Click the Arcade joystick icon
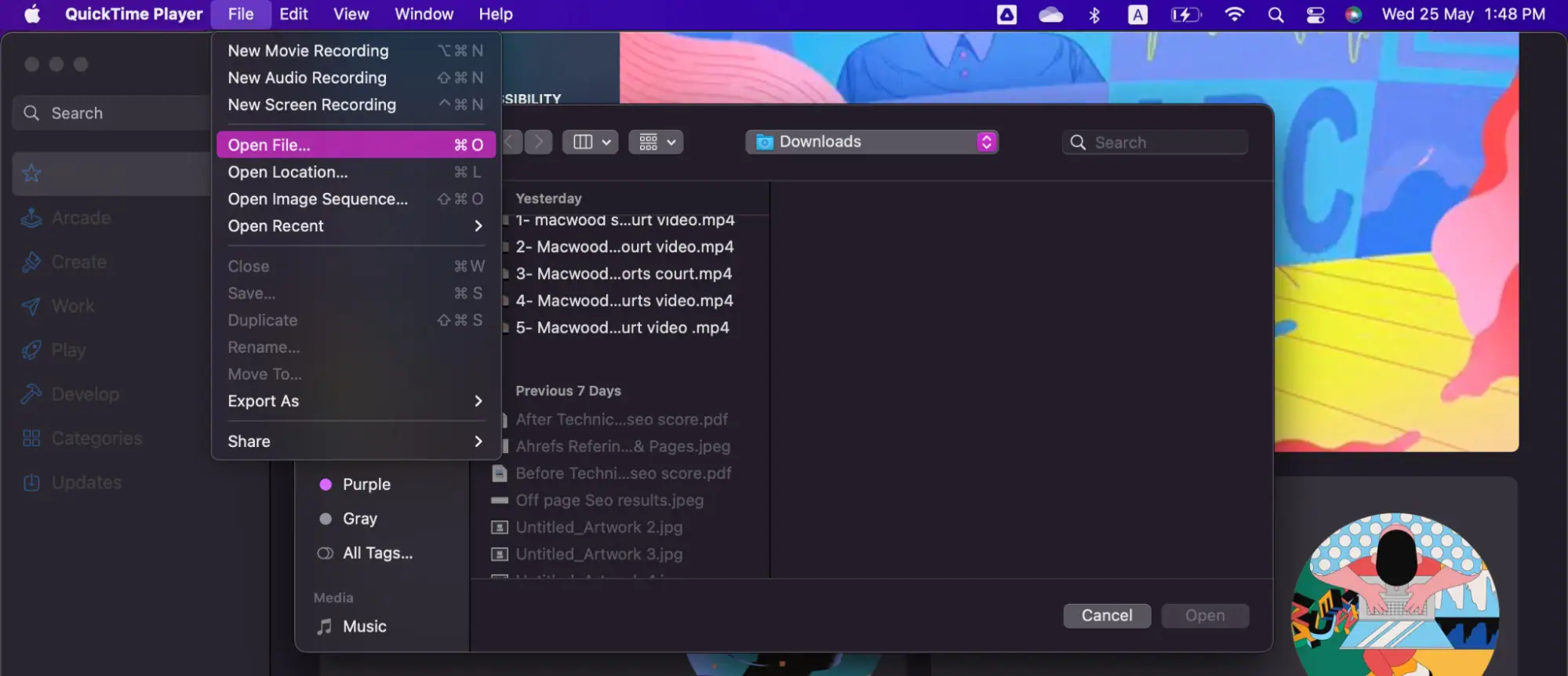 (31, 218)
